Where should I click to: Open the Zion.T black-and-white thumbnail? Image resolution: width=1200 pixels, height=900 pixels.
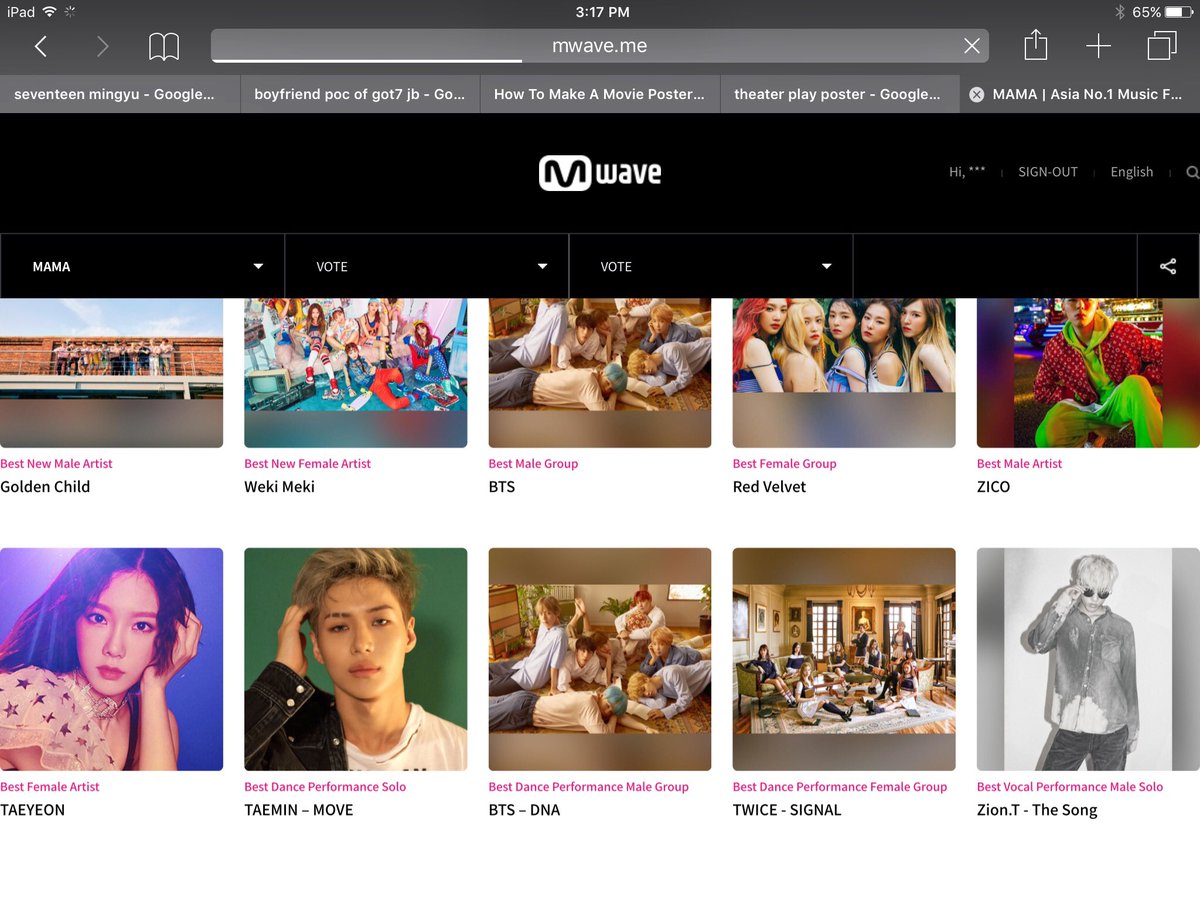coord(1088,659)
